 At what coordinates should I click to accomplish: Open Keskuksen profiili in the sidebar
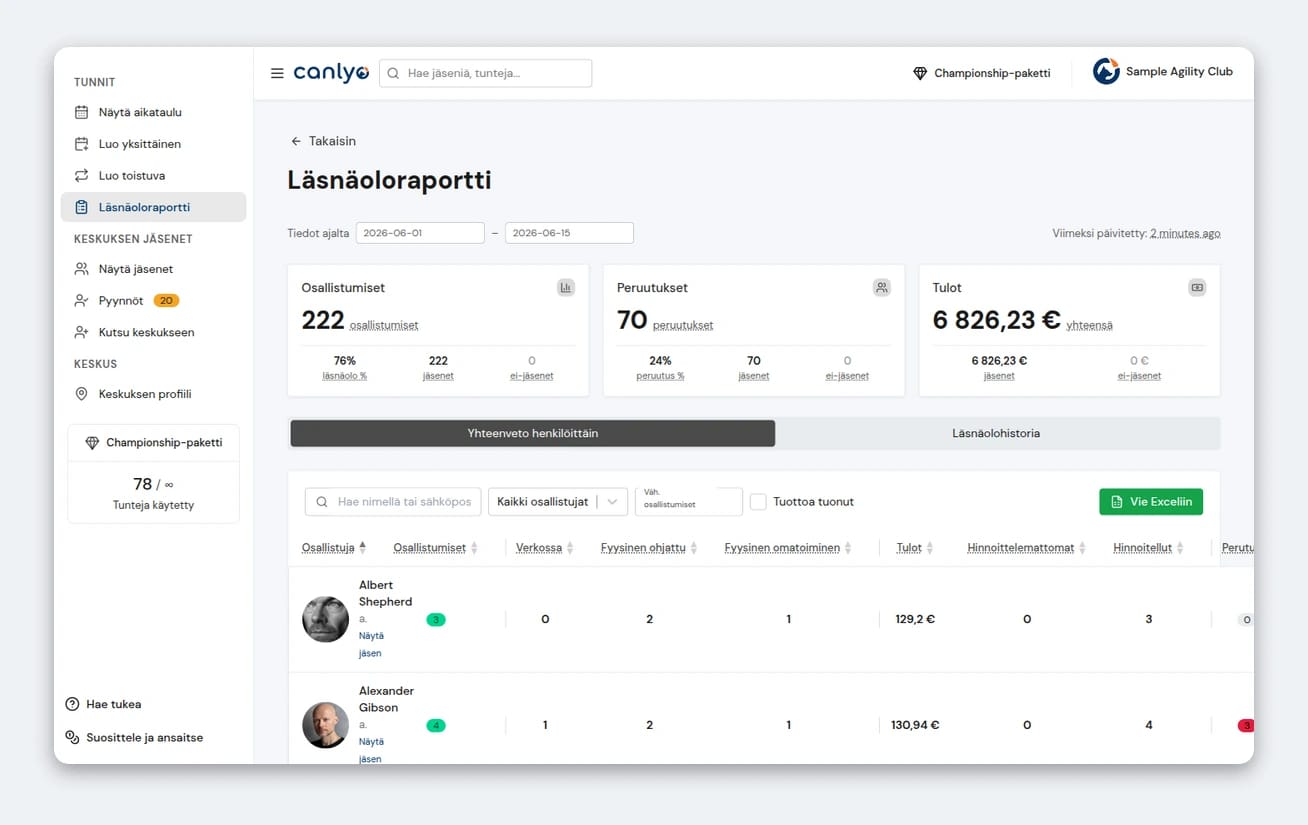[x=153, y=394]
